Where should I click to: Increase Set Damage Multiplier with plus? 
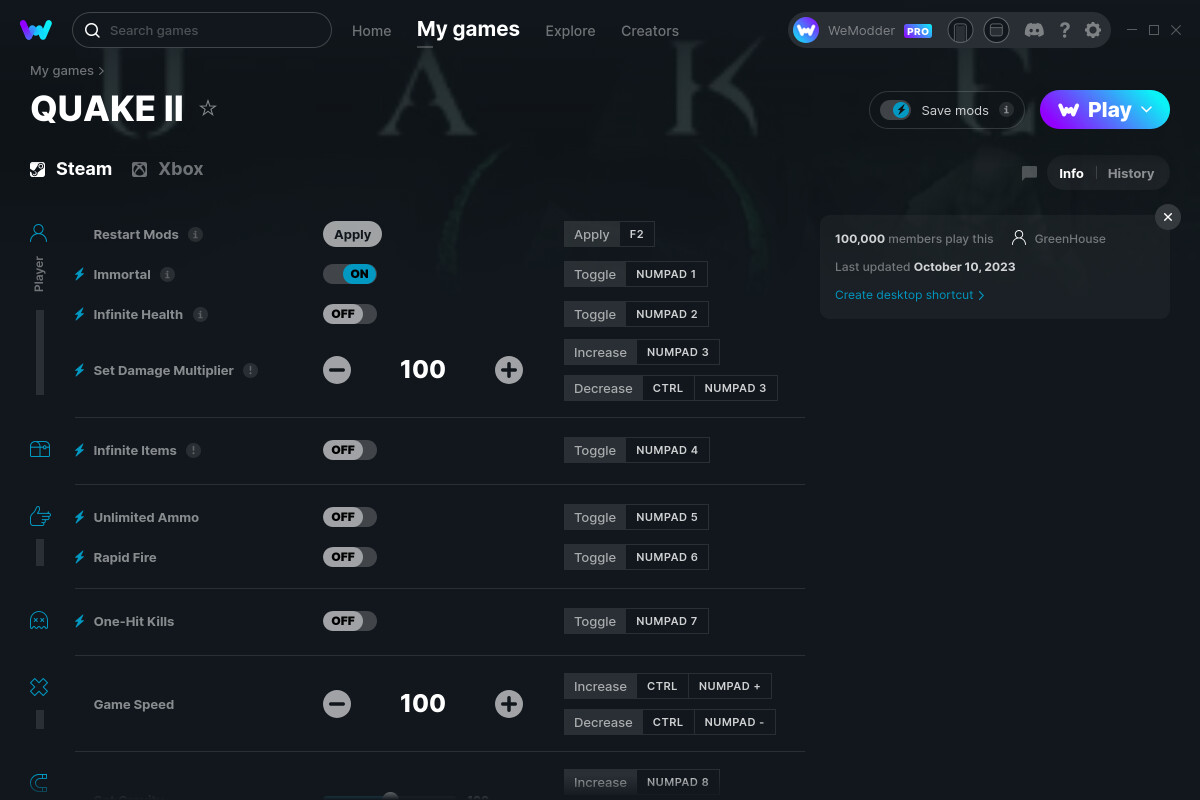click(509, 370)
